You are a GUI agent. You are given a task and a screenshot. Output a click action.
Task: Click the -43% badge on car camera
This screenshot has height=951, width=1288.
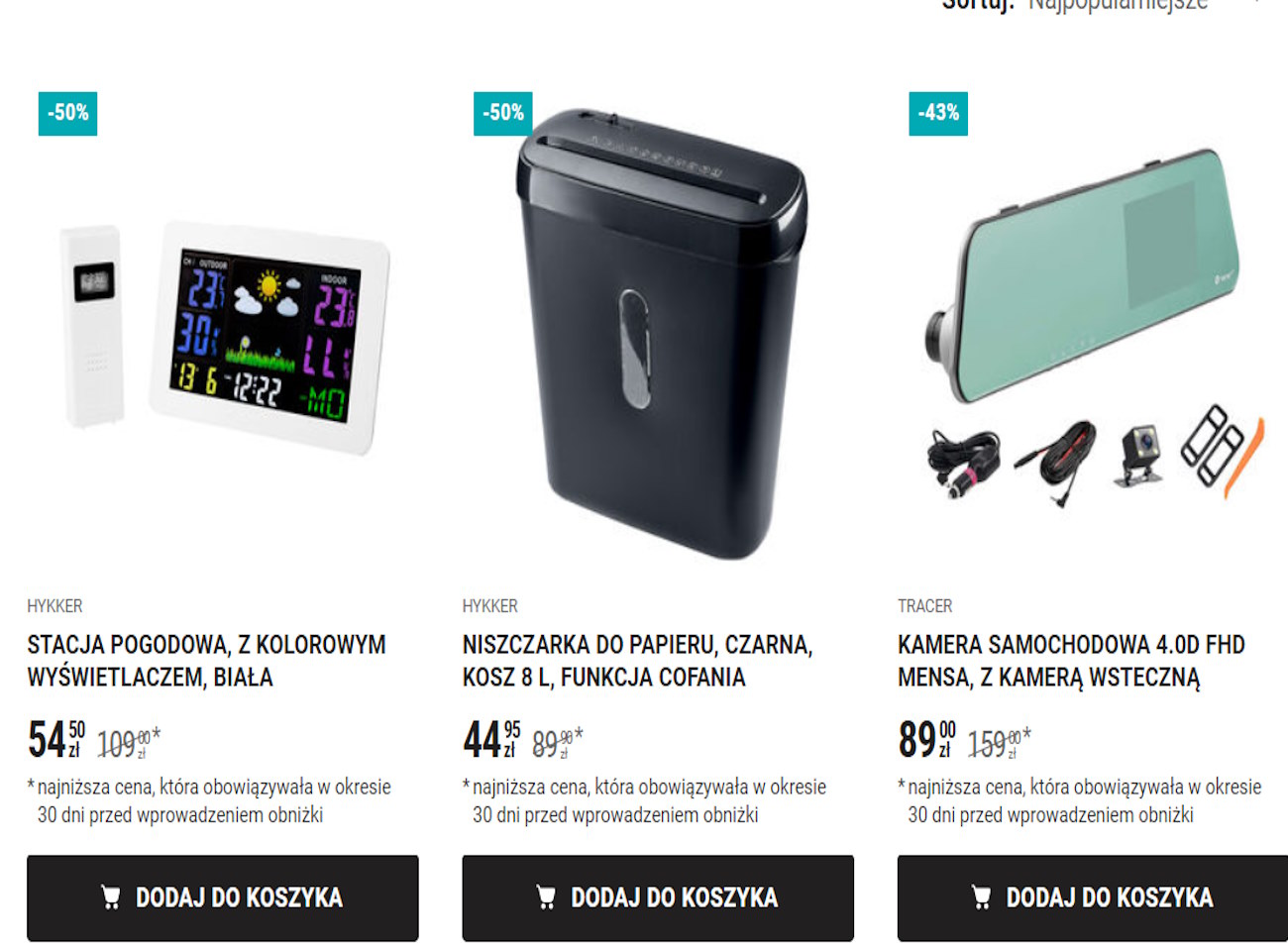pos(938,113)
